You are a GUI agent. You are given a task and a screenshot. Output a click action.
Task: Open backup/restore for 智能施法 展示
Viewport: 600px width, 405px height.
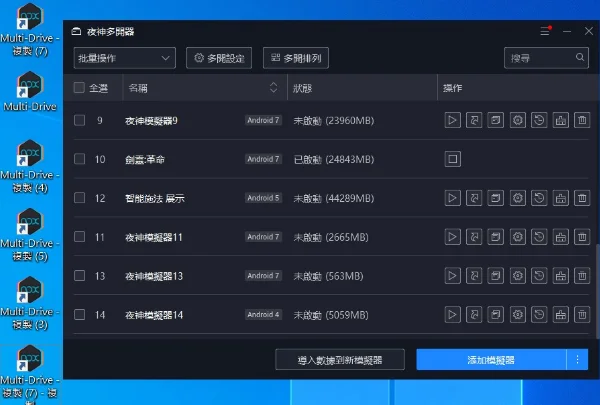[539, 198]
